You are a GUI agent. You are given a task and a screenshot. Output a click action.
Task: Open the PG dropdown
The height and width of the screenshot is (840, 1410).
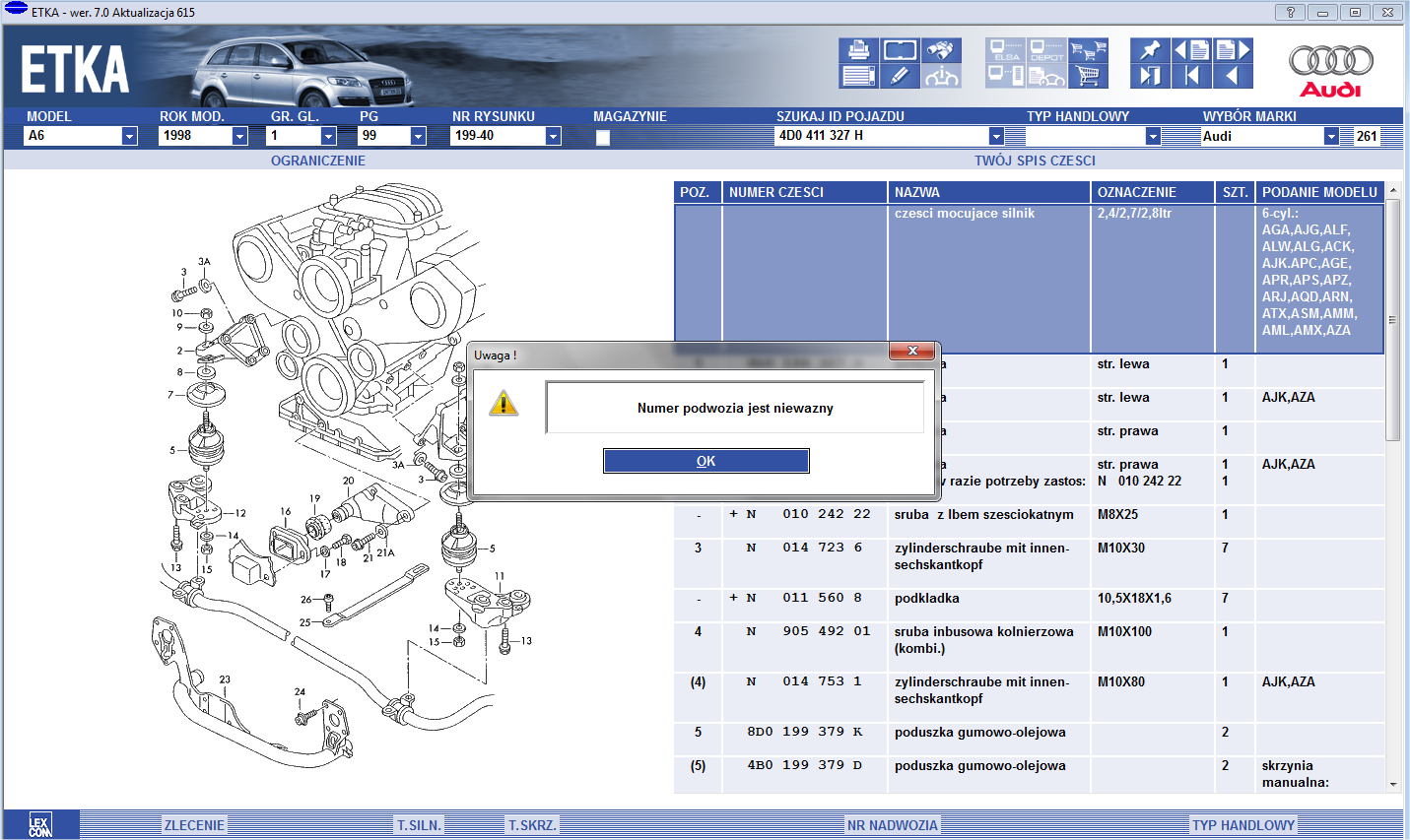(x=418, y=136)
